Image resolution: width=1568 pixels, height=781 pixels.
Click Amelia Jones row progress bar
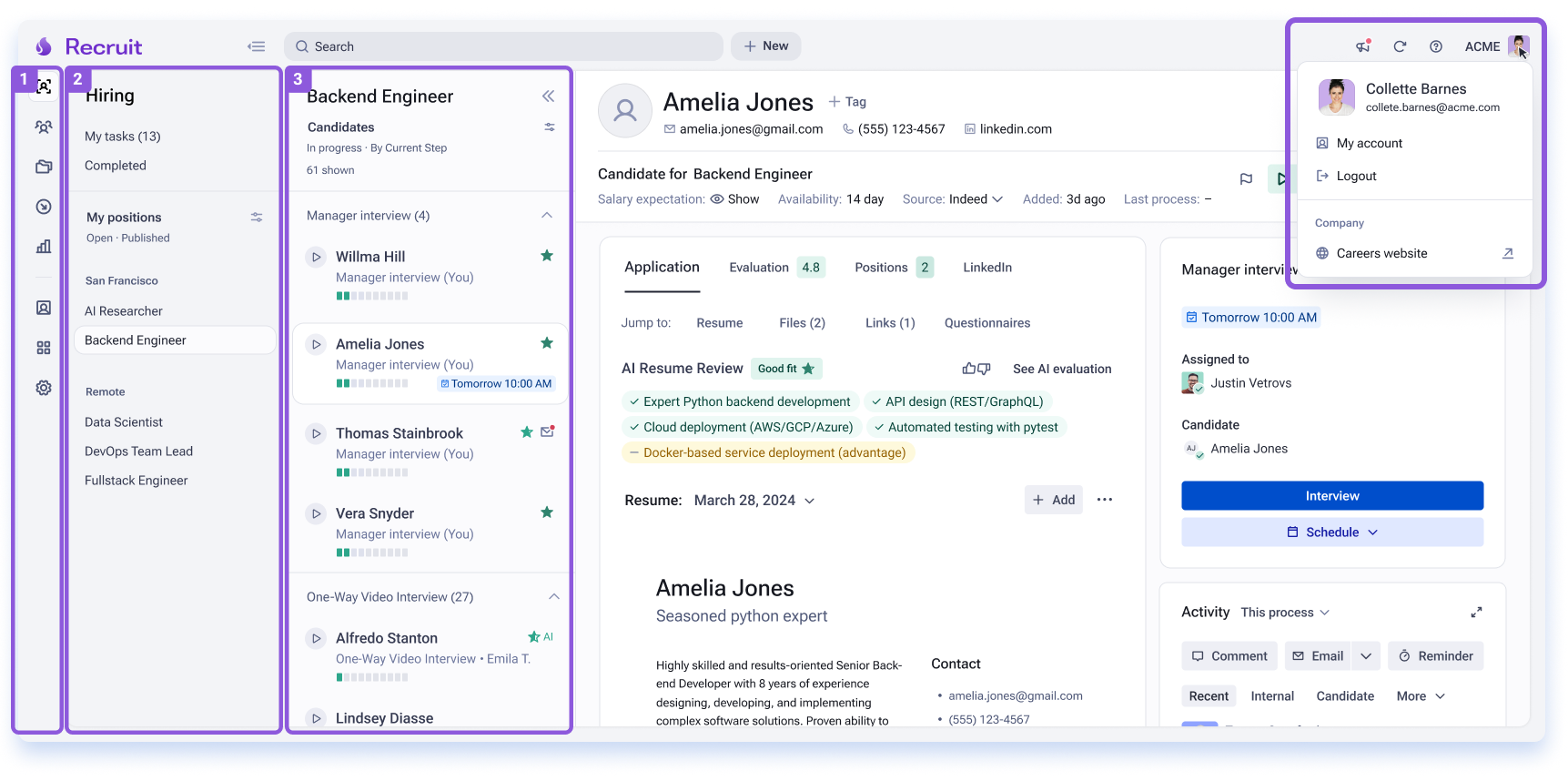coord(372,383)
